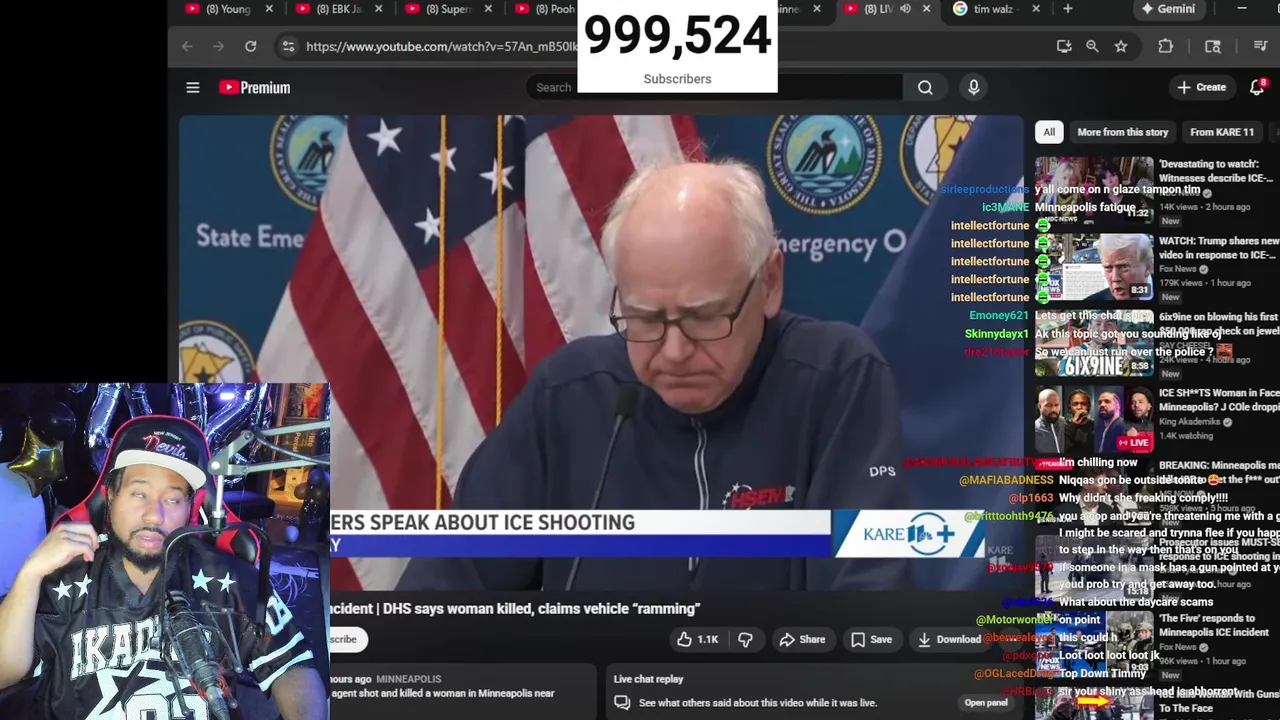Share the video
Screen dimensions: 1280x720
click(x=802, y=639)
